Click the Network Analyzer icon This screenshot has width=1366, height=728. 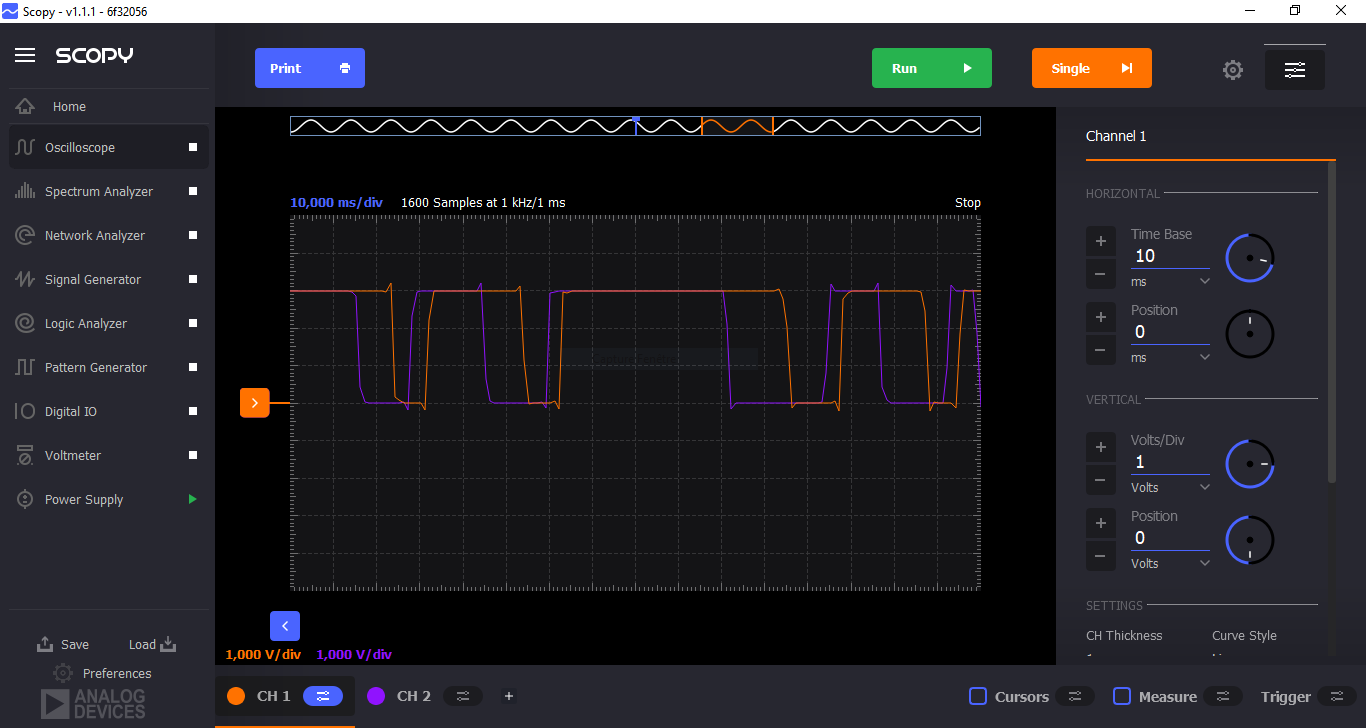[25, 235]
